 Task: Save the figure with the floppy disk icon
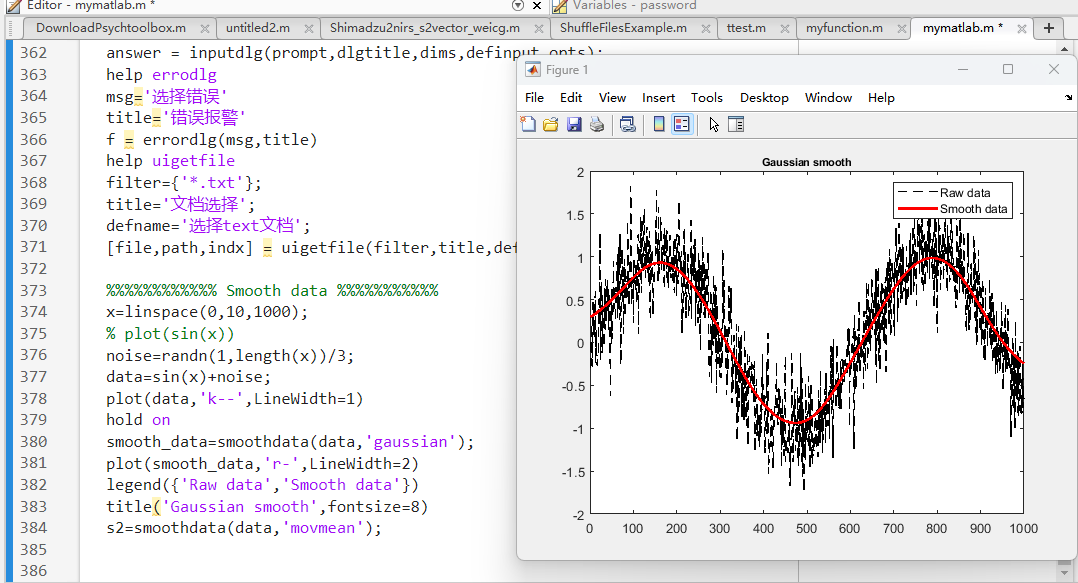coord(574,125)
